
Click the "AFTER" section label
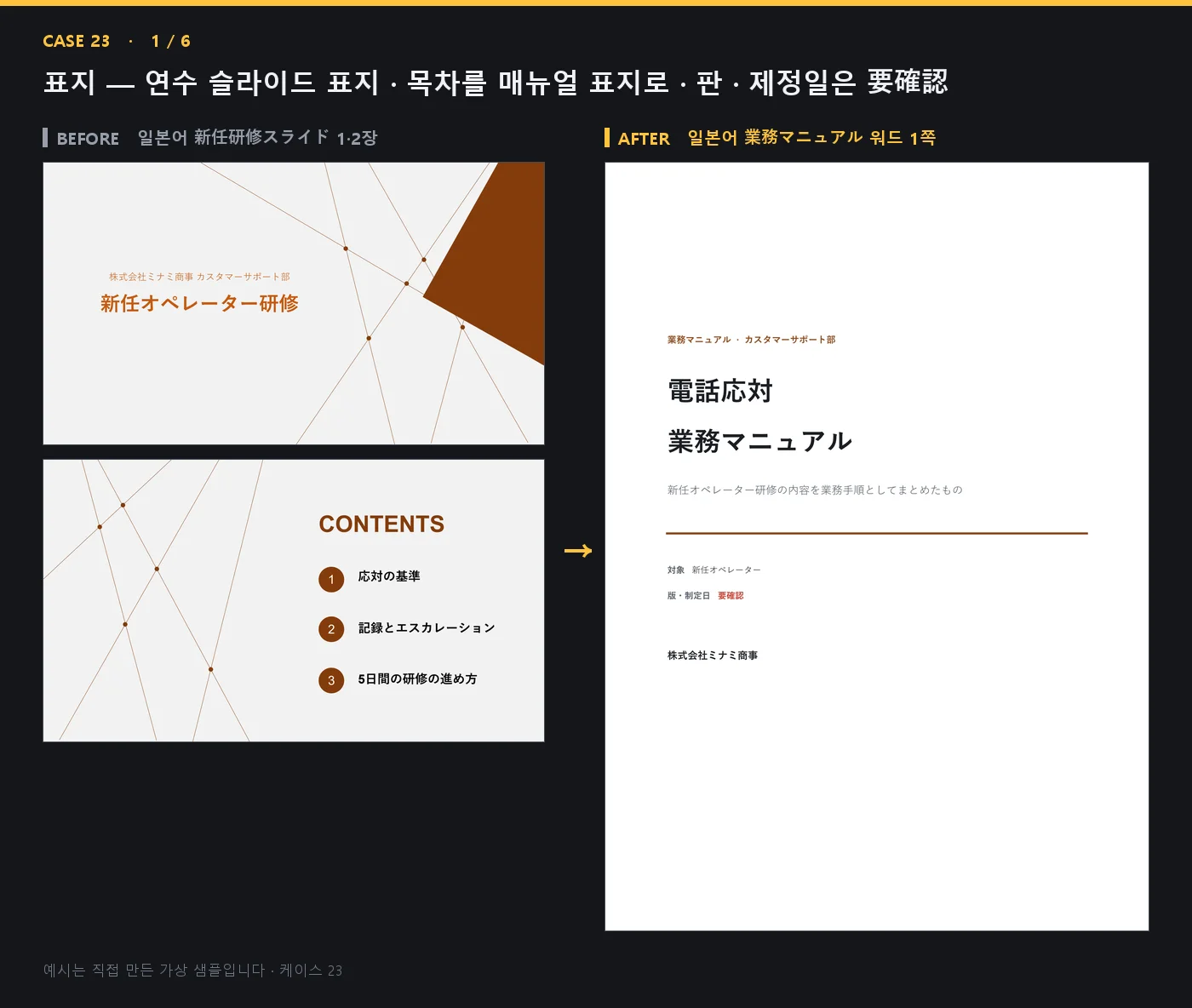click(x=644, y=138)
